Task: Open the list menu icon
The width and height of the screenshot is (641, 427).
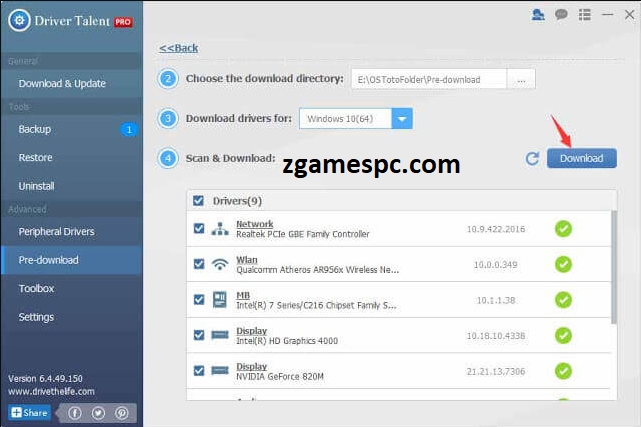Action: point(585,15)
